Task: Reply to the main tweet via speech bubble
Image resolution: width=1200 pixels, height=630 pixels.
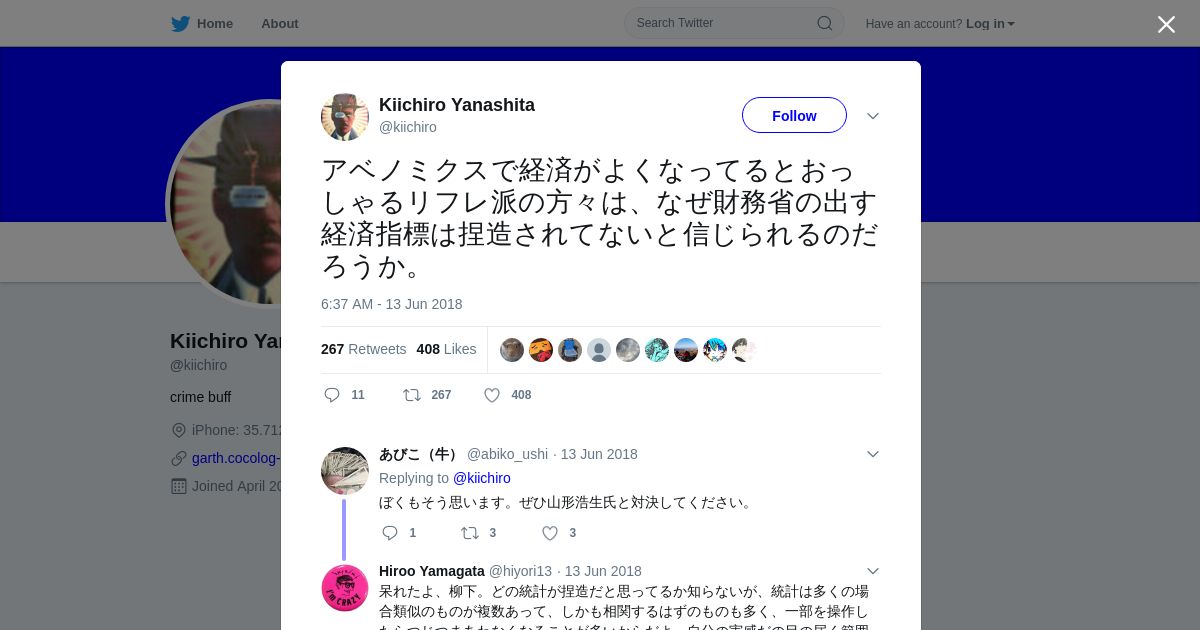Action: pos(332,395)
